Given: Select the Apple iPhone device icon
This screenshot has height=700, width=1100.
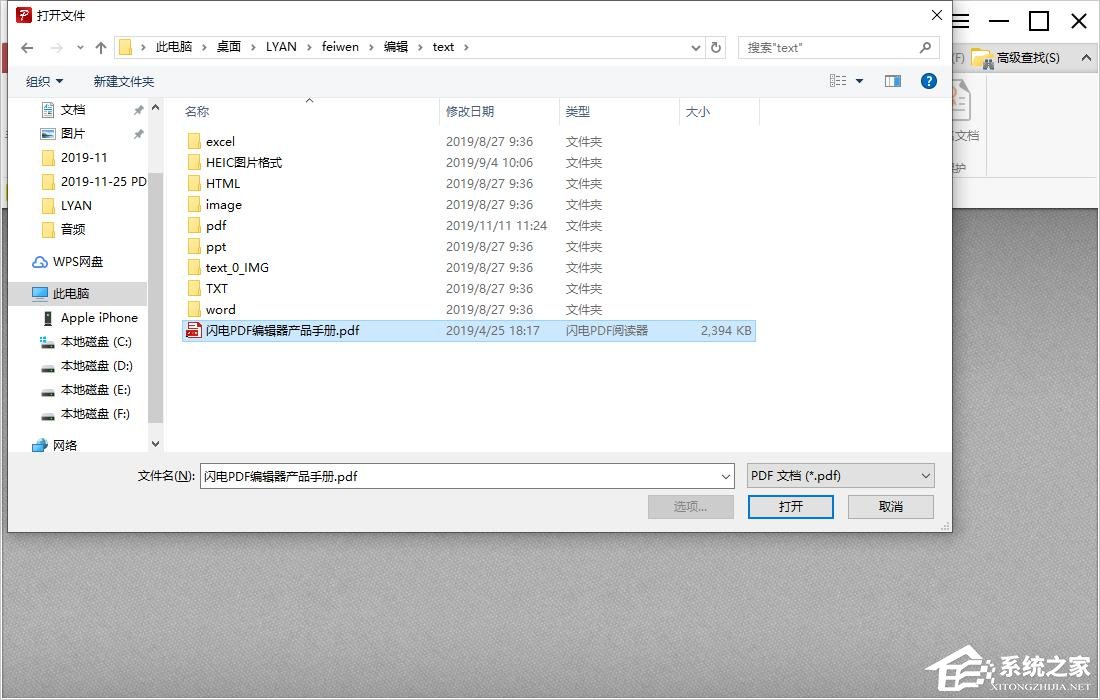Looking at the screenshot, I should [49, 317].
